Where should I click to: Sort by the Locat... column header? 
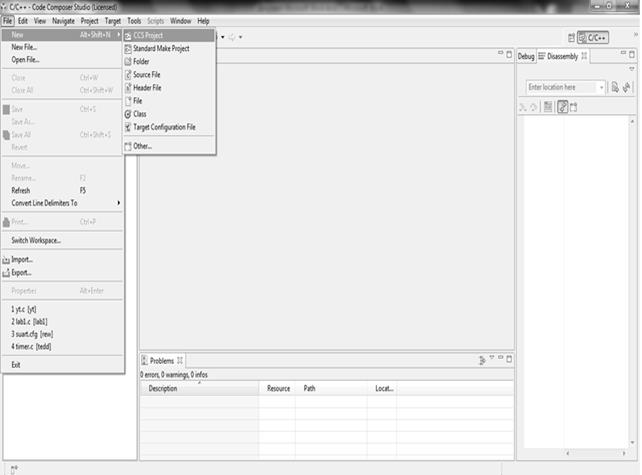382,389
